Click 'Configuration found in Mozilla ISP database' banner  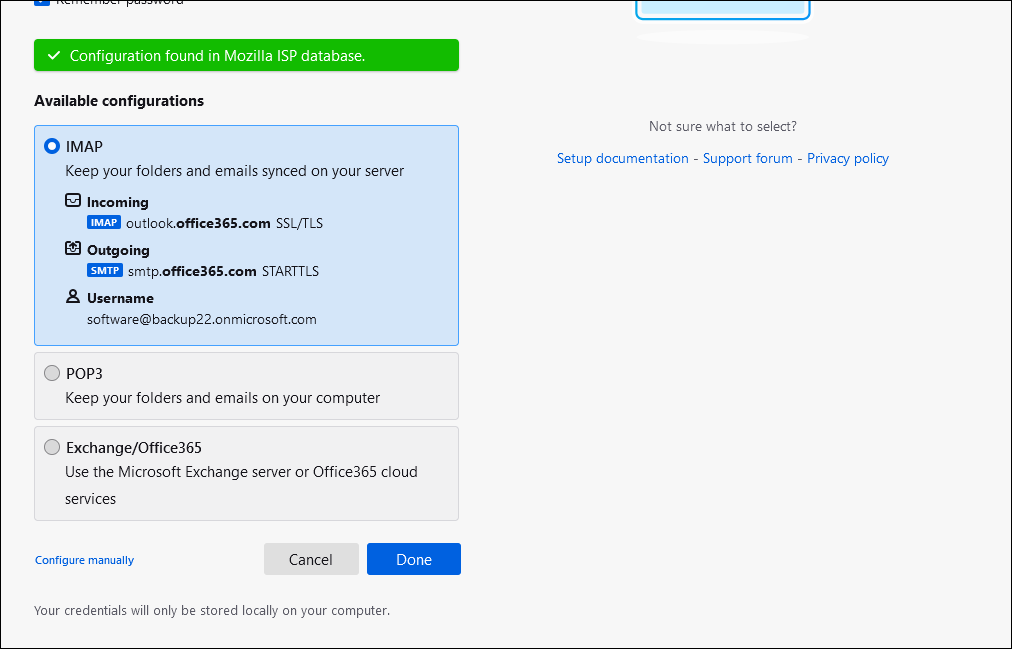click(x=247, y=55)
